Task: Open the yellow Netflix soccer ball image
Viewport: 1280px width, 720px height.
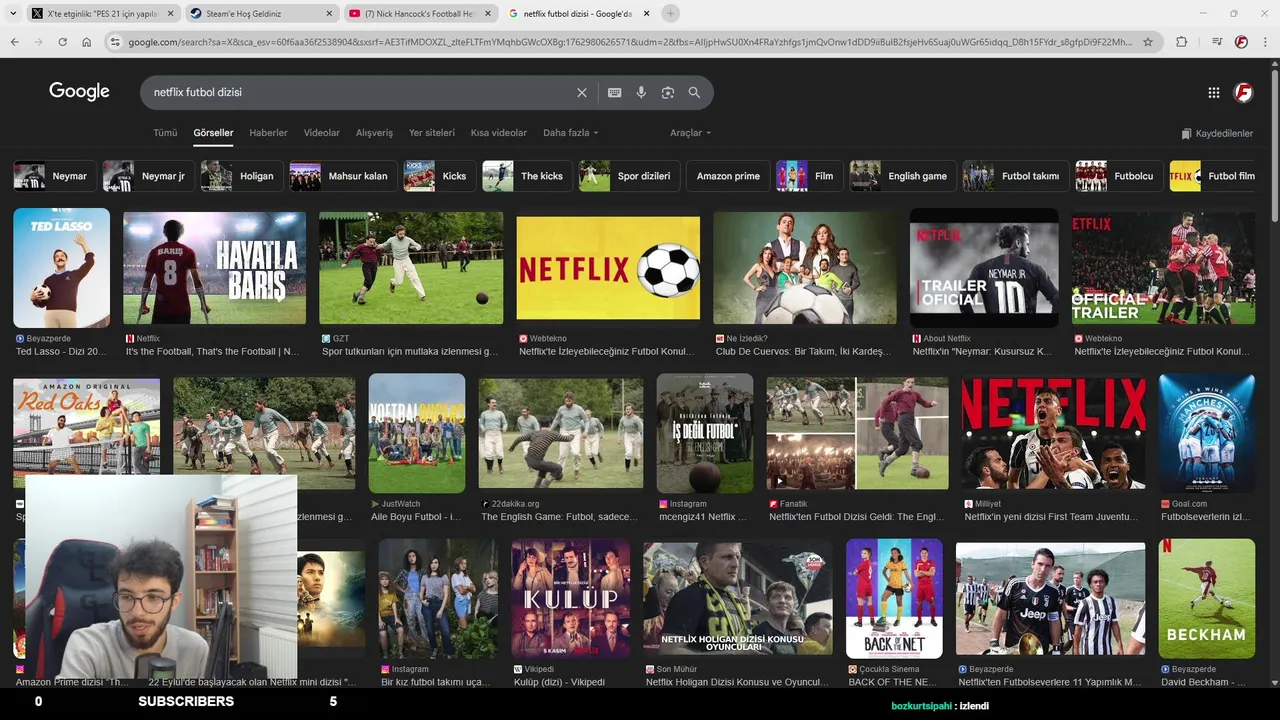Action: (x=608, y=268)
